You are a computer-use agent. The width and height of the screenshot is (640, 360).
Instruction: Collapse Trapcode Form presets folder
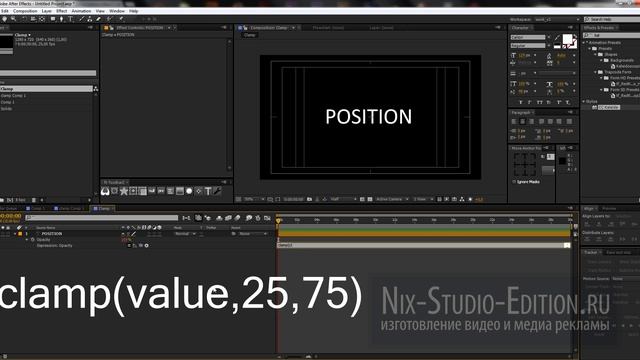point(596,72)
